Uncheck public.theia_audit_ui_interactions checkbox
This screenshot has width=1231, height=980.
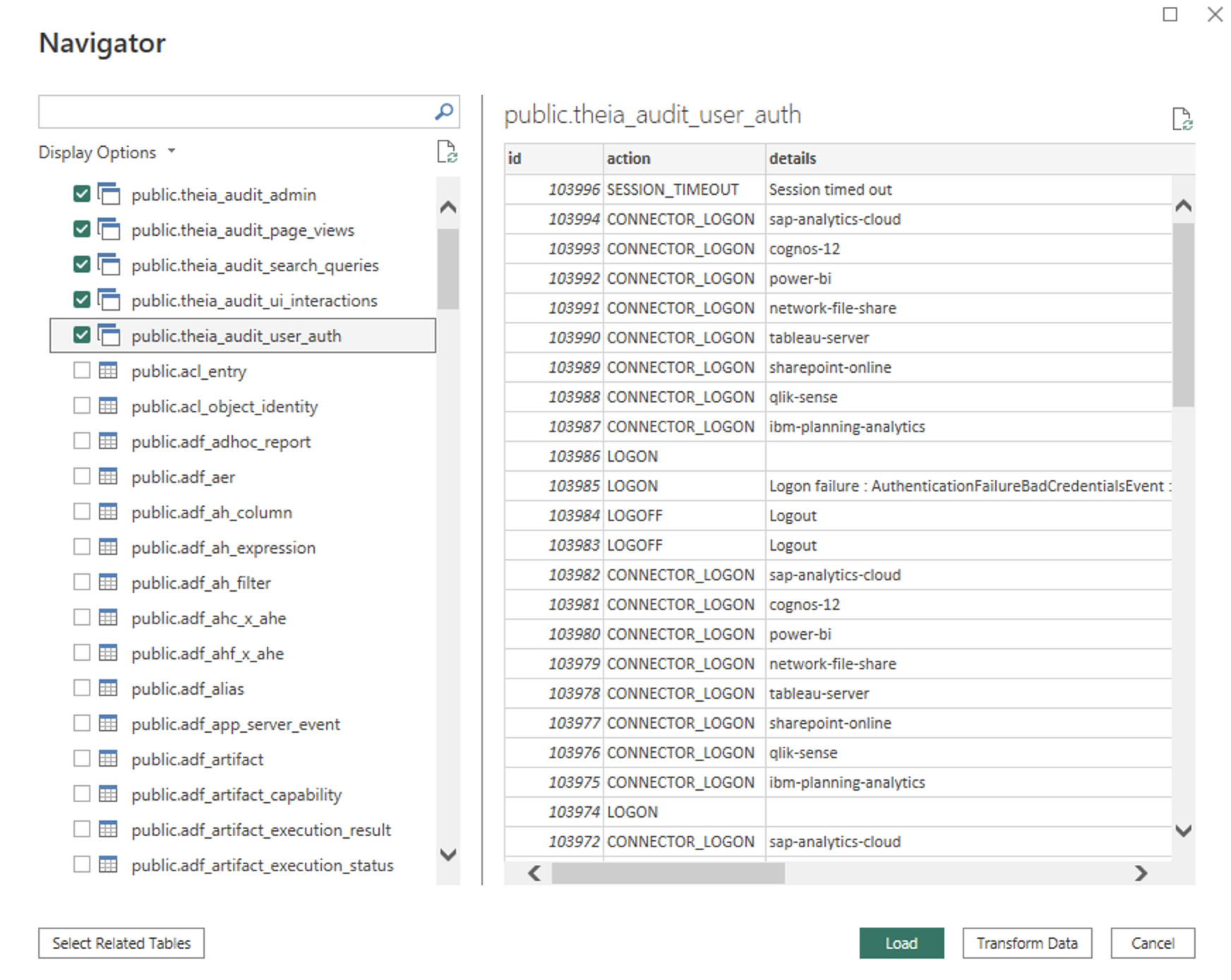pyautogui.click(x=82, y=300)
